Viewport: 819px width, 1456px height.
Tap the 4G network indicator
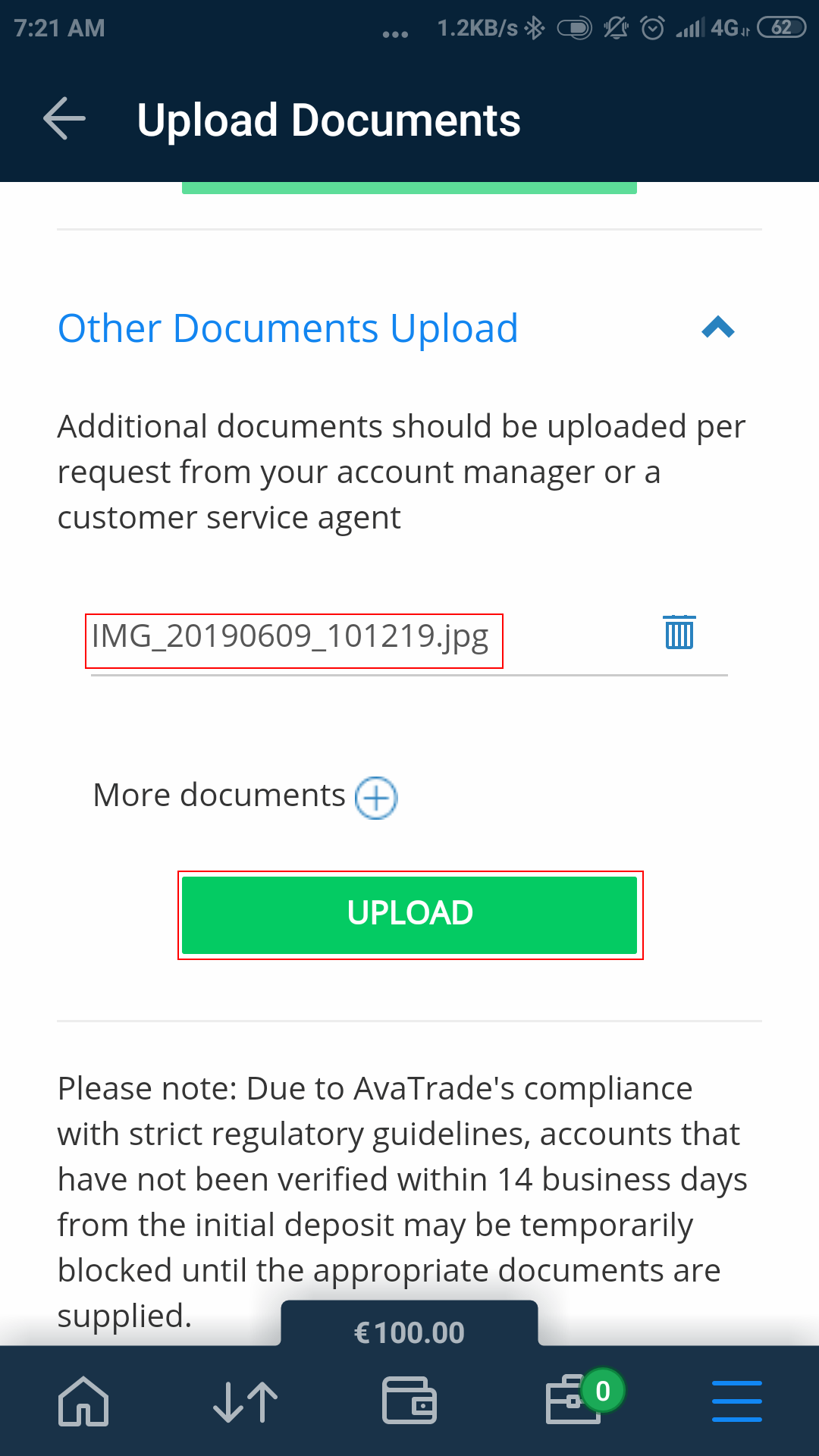[723, 27]
